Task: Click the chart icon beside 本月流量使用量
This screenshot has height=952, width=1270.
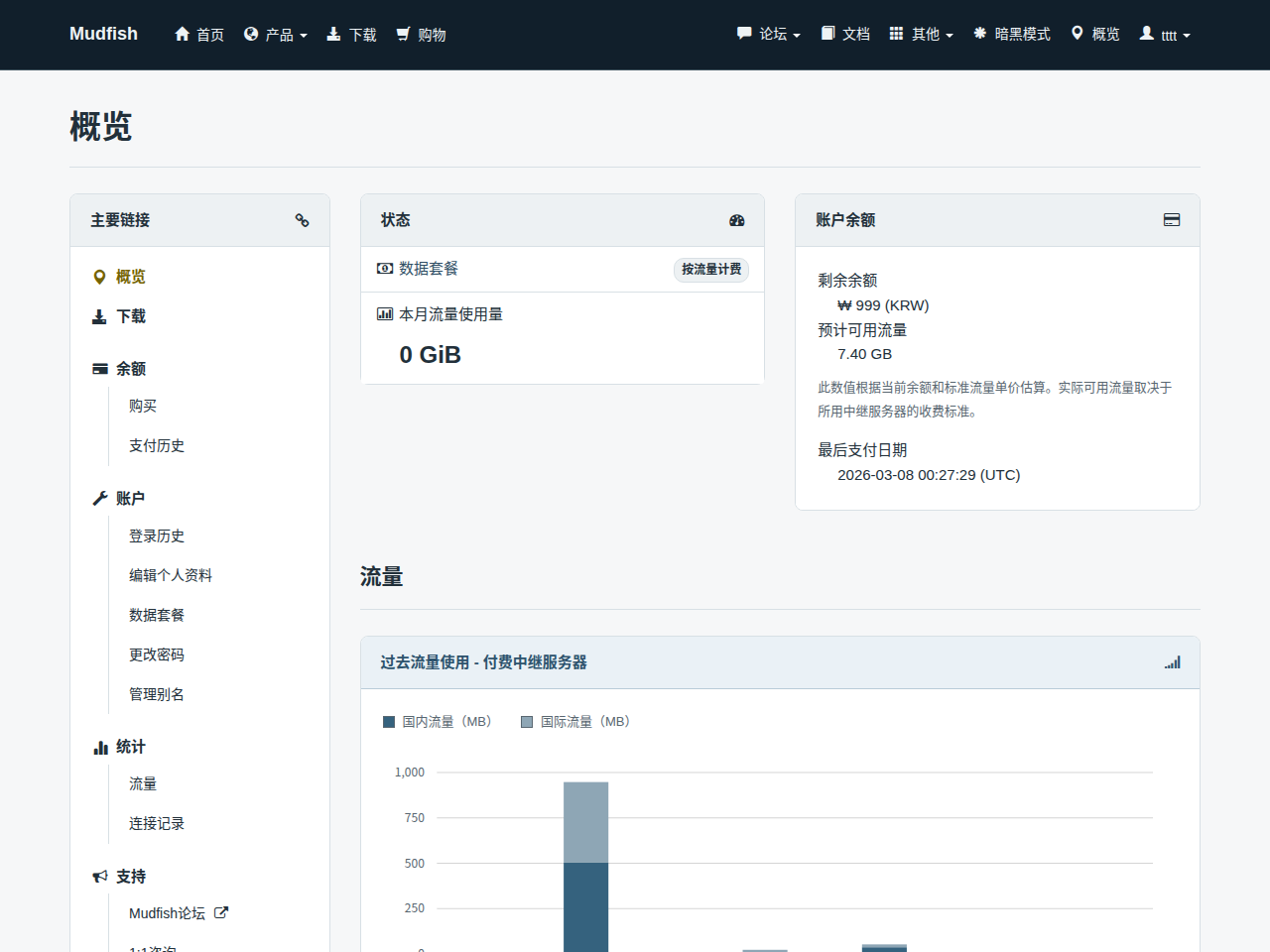Action: [x=385, y=314]
